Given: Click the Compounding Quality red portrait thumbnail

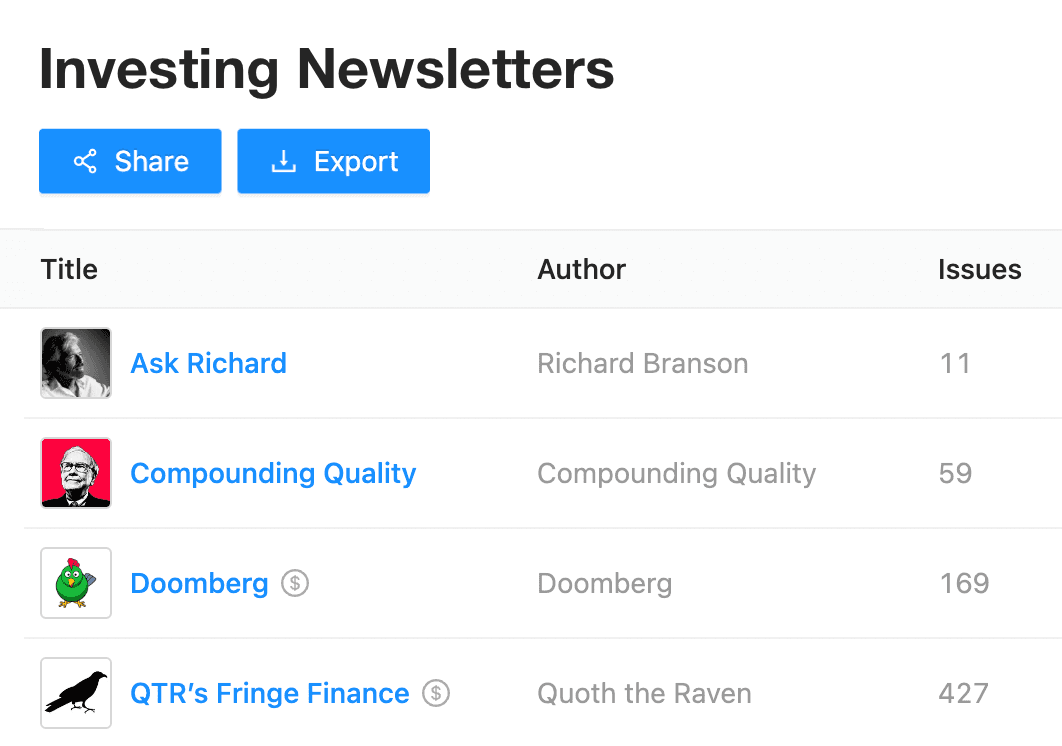Looking at the screenshot, I should (x=76, y=473).
